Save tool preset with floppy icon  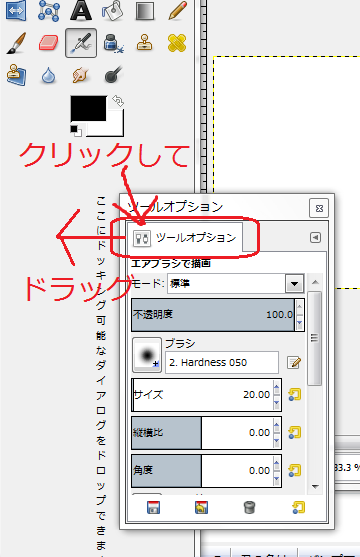pyautogui.click(x=154, y=507)
